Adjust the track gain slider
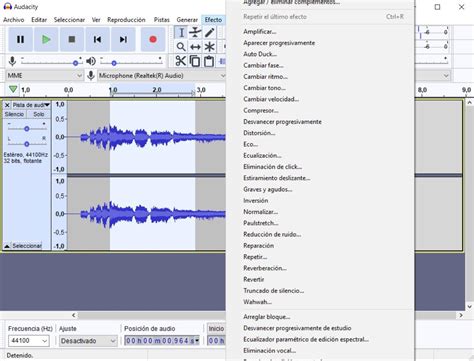This screenshot has width=474, height=361. (27, 128)
